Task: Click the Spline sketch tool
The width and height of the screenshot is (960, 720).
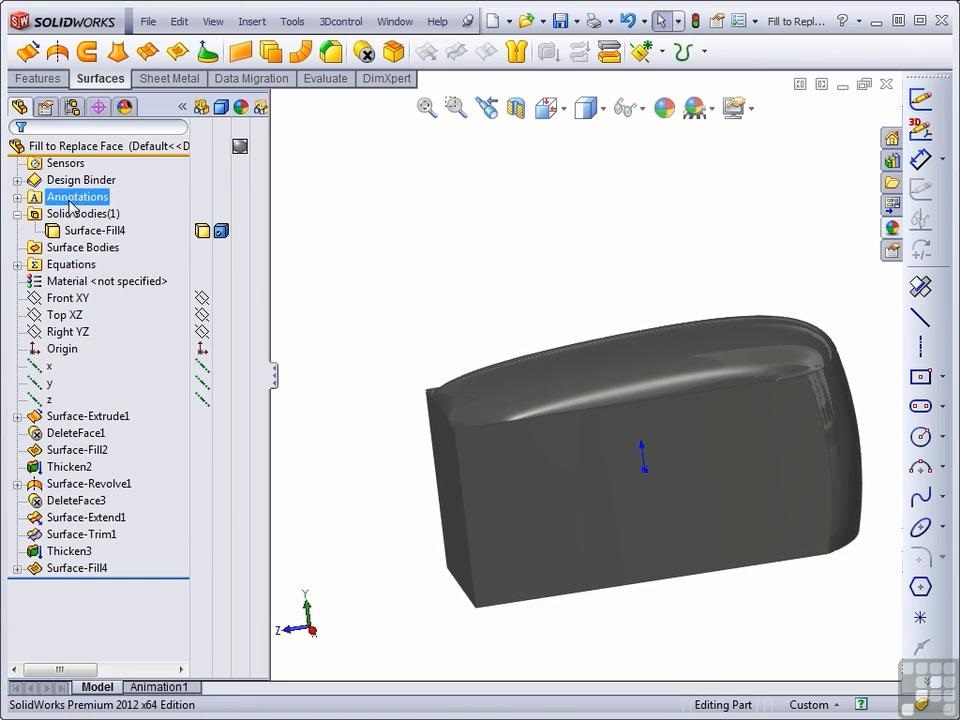Action: pos(920,497)
